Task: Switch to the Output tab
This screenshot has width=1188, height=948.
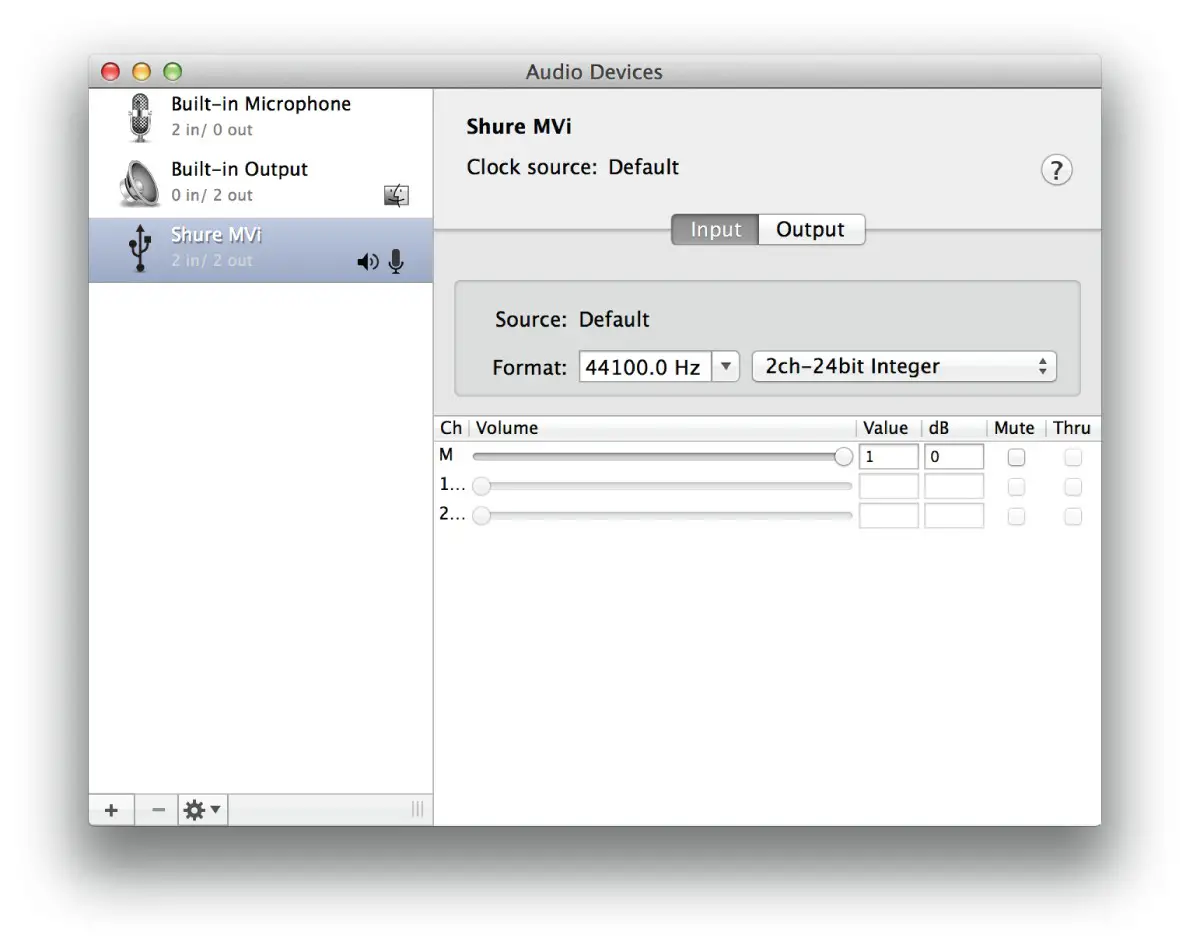Action: click(x=811, y=229)
